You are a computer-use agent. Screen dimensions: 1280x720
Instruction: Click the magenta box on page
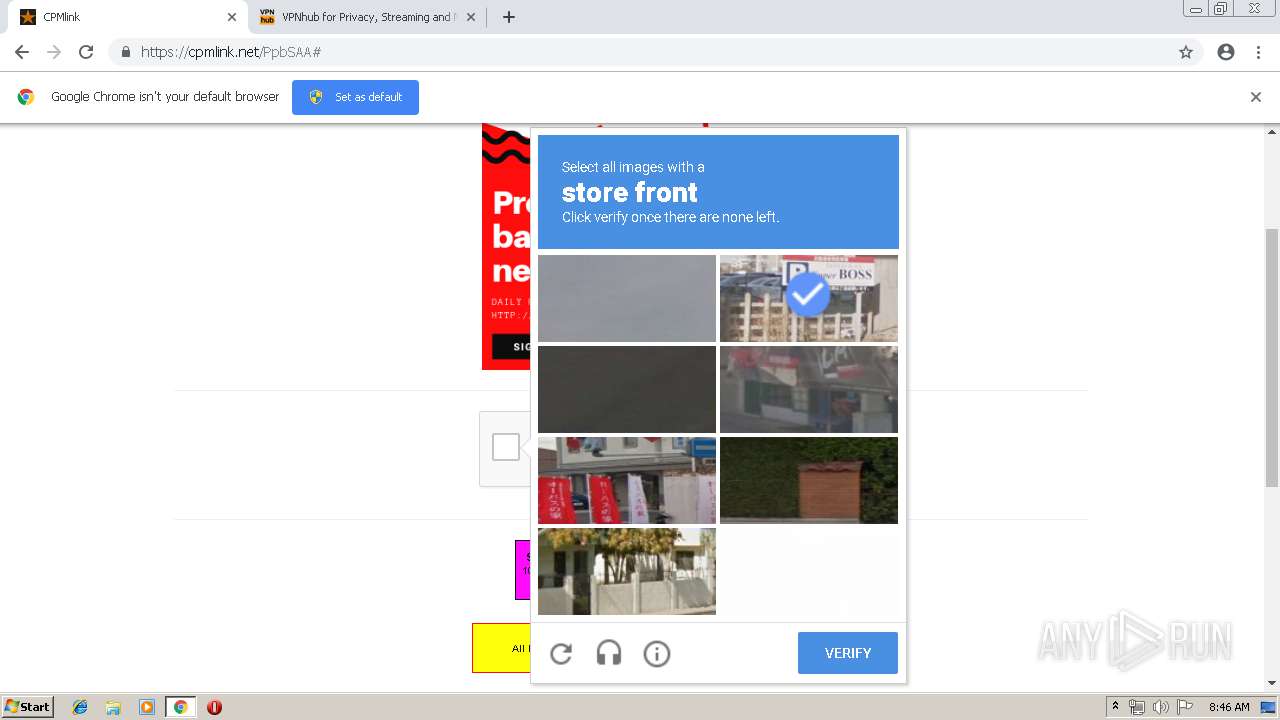[522, 570]
